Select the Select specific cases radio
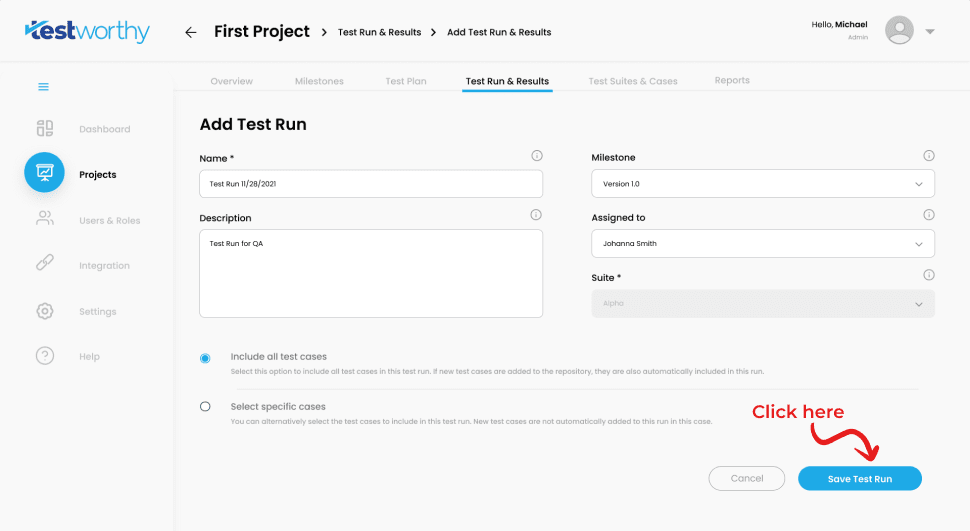The height and width of the screenshot is (531, 970). (x=205, y=407)
